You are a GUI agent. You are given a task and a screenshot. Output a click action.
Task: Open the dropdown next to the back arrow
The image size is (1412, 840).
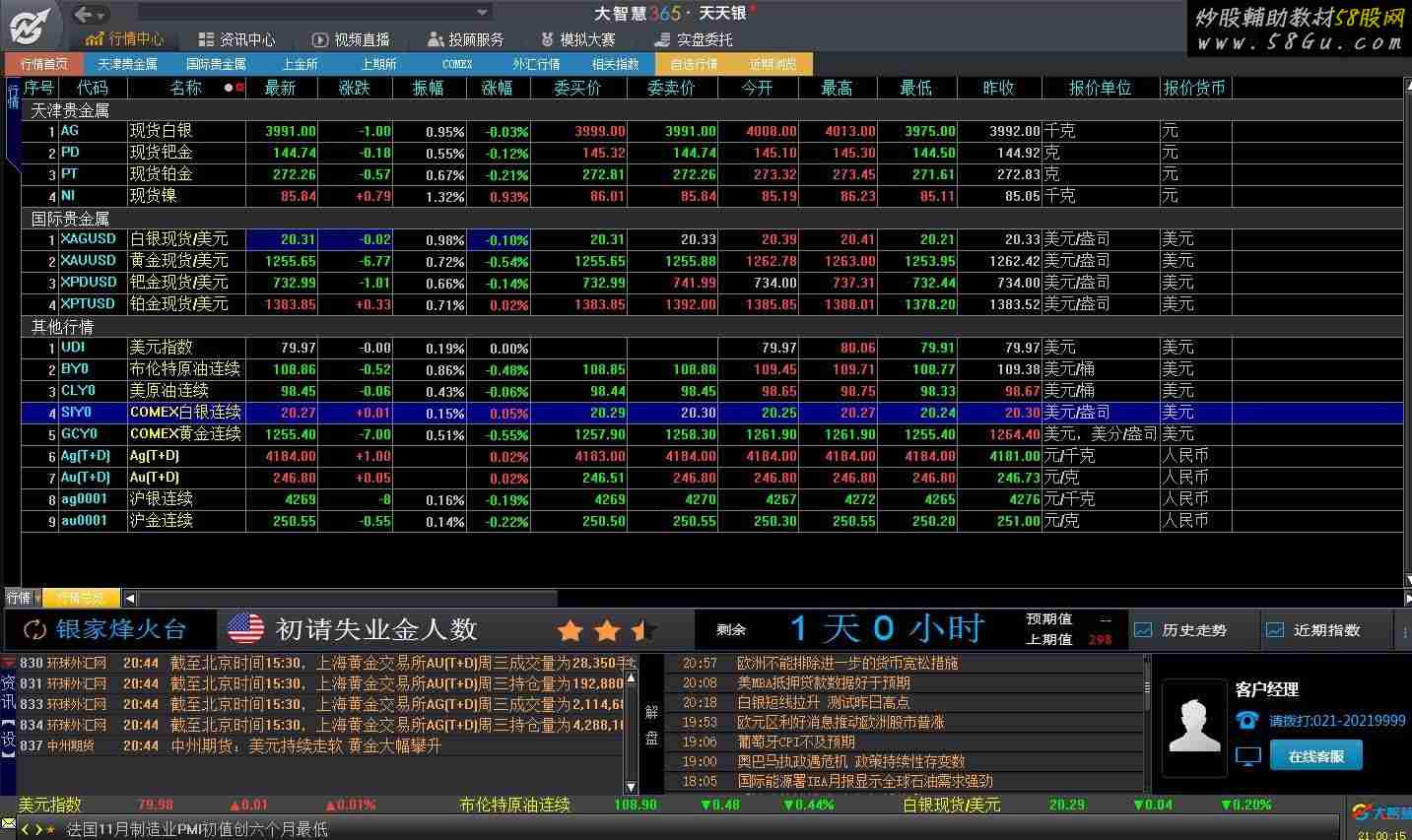point(101,15)
